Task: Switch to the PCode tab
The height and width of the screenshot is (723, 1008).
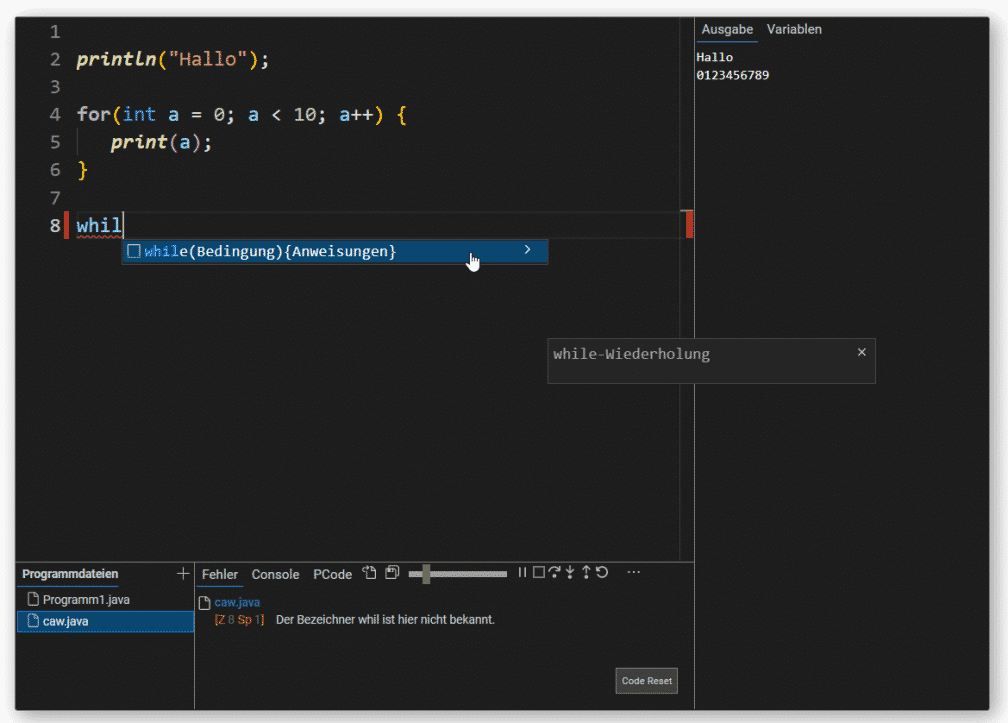Action: coord(332,575)
